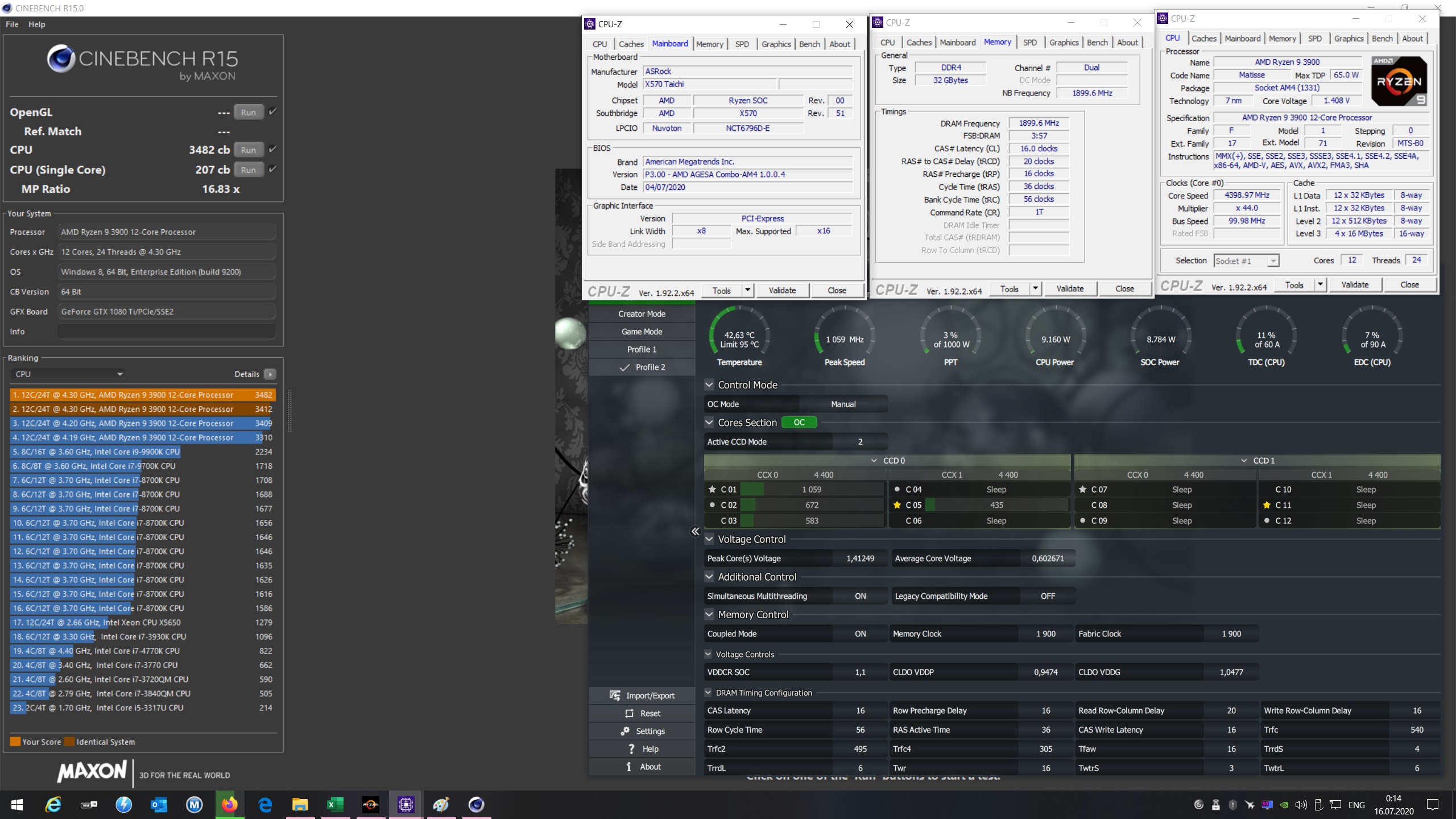The height and width of the screenshot is (819, 1456).
Task: Open File Explorer in the taskbar
Action: 300,804
